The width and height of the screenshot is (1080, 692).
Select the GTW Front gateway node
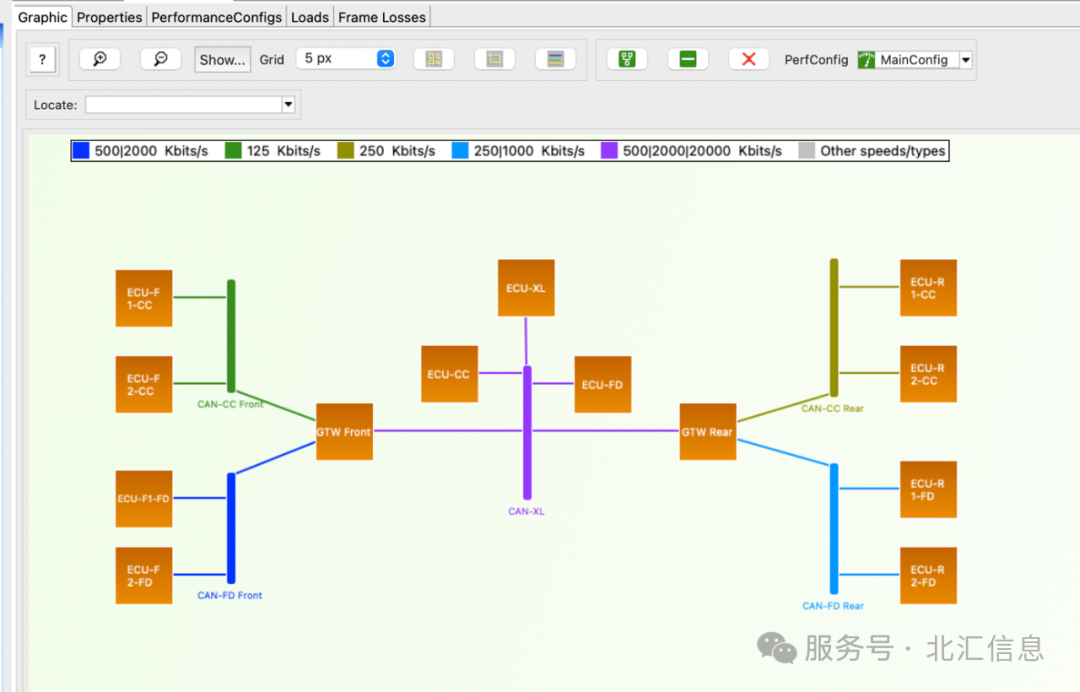click(344, 432)
